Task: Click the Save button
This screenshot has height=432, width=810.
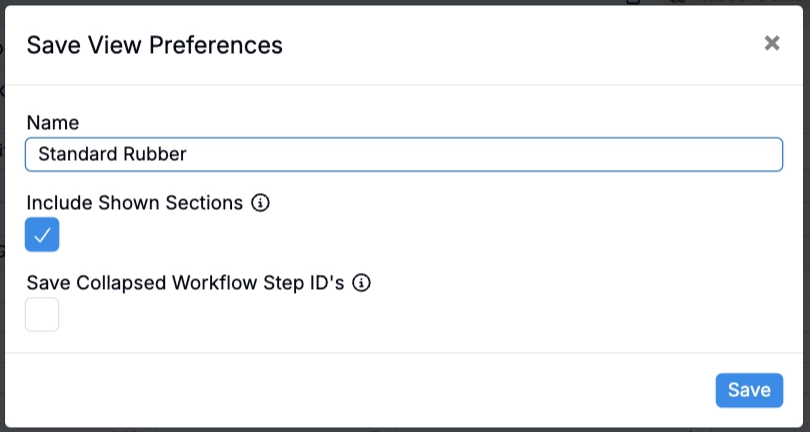Action: pos(749,390)
